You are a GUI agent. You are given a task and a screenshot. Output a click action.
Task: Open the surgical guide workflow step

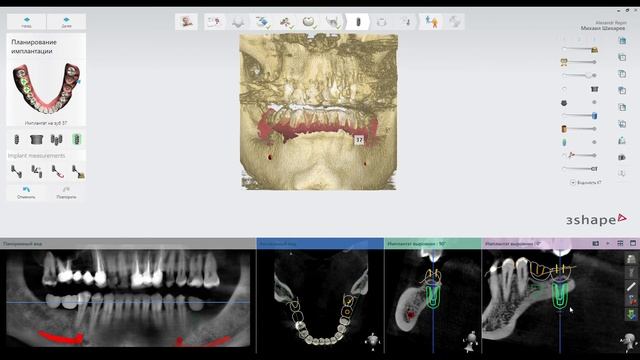[382, 22]
